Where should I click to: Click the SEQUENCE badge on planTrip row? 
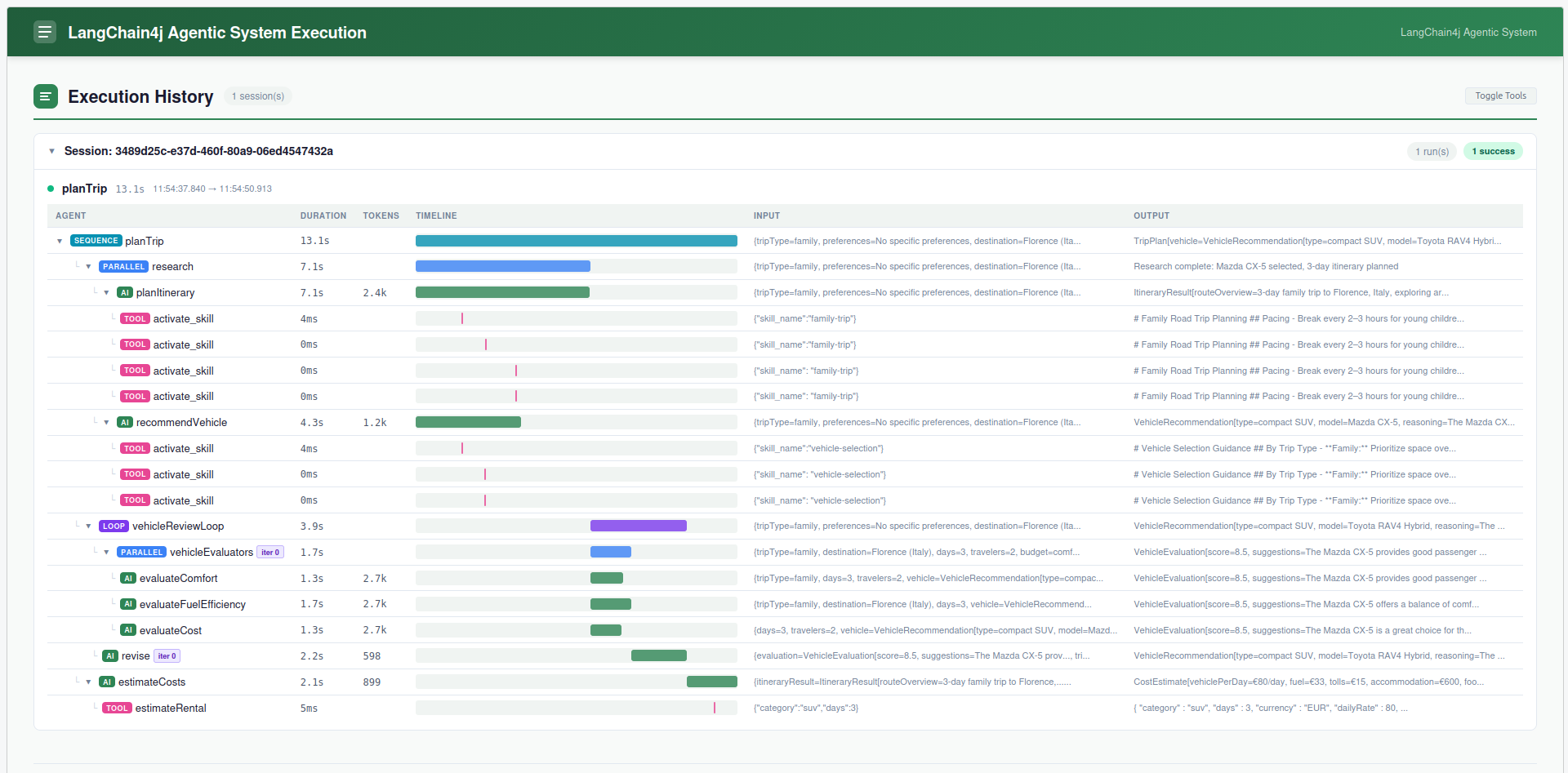[96, 241]
